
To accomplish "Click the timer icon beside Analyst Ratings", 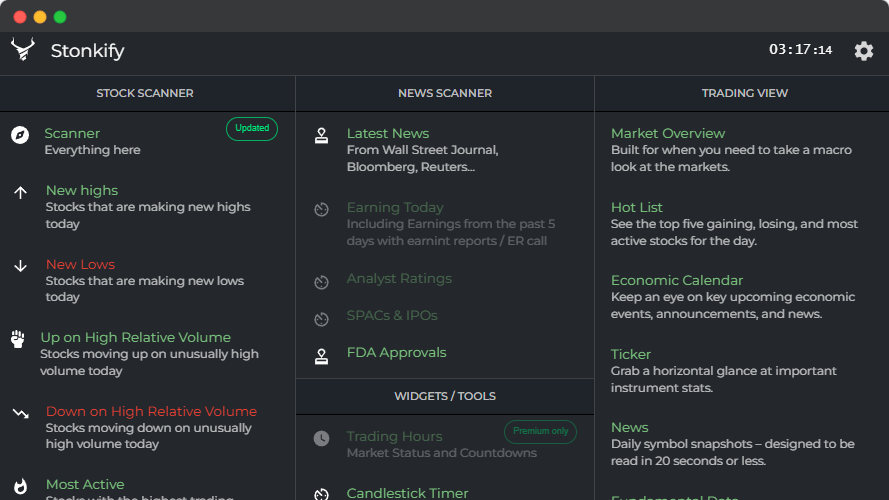I will coord(321,282).
